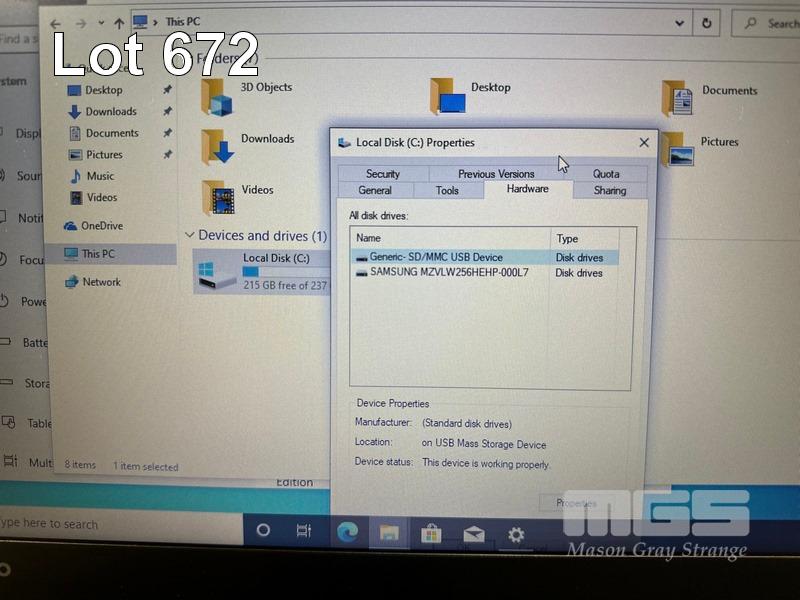Screen dimensions: 800x600
Task: Launch Microsoft Edge from taskbar
Action: [x=348, y=533]
